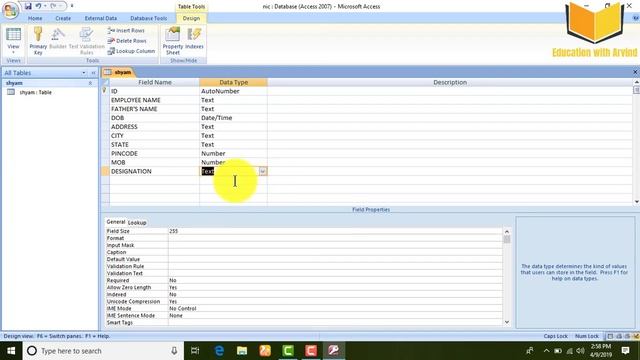Screen dimensions: 640x360
Task: Open the Indexes window
Action: 194,39
